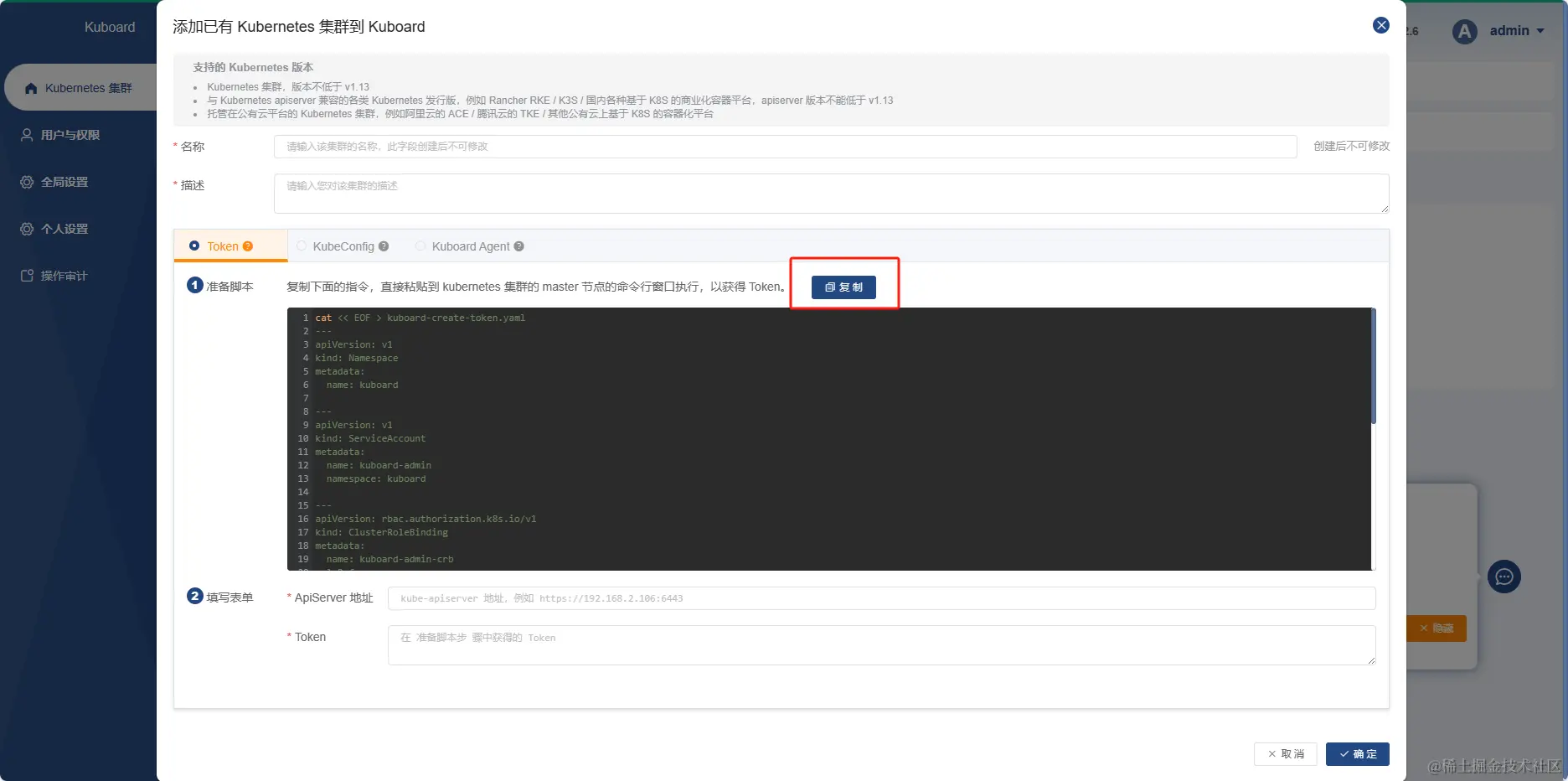Click the gear icon for 全局设置
The image size is (1568, 781).
point(27,182)
